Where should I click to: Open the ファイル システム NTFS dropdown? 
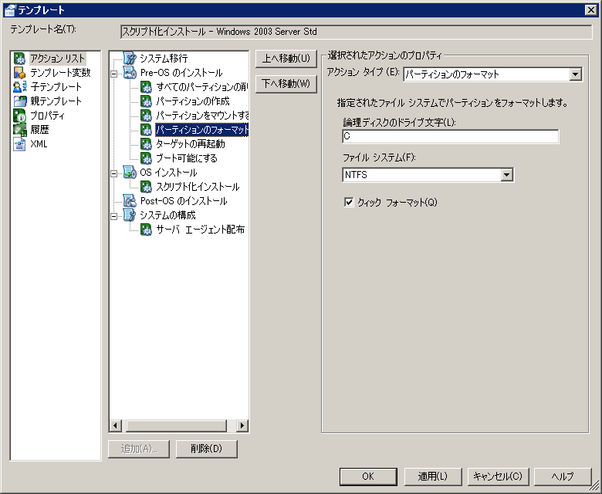(507, 175)
